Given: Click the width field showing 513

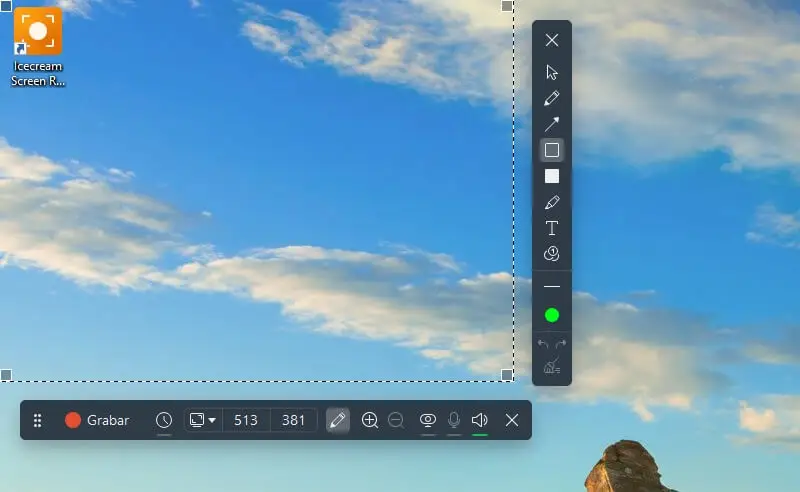Looking at the screenshot, I should pos(245,421).
